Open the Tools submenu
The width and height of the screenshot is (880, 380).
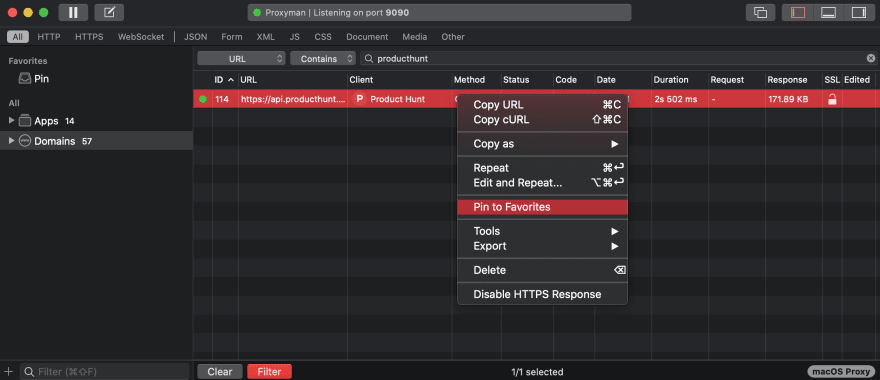coord(542,231)
